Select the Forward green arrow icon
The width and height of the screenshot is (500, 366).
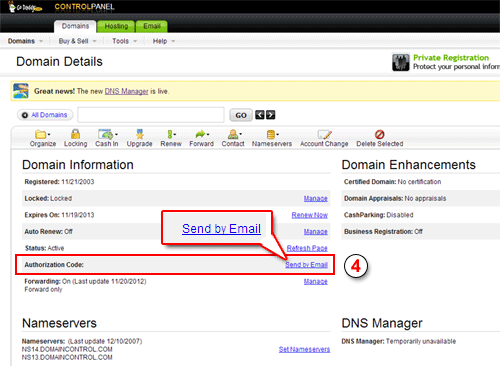click(x=200, y=134)
